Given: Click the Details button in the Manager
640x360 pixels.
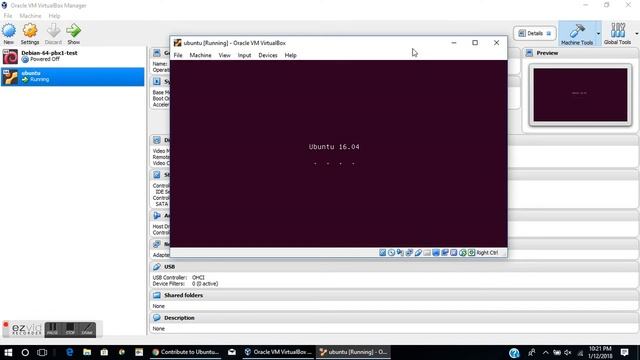Looking at the screenshot, I should [x=535, y=33].
